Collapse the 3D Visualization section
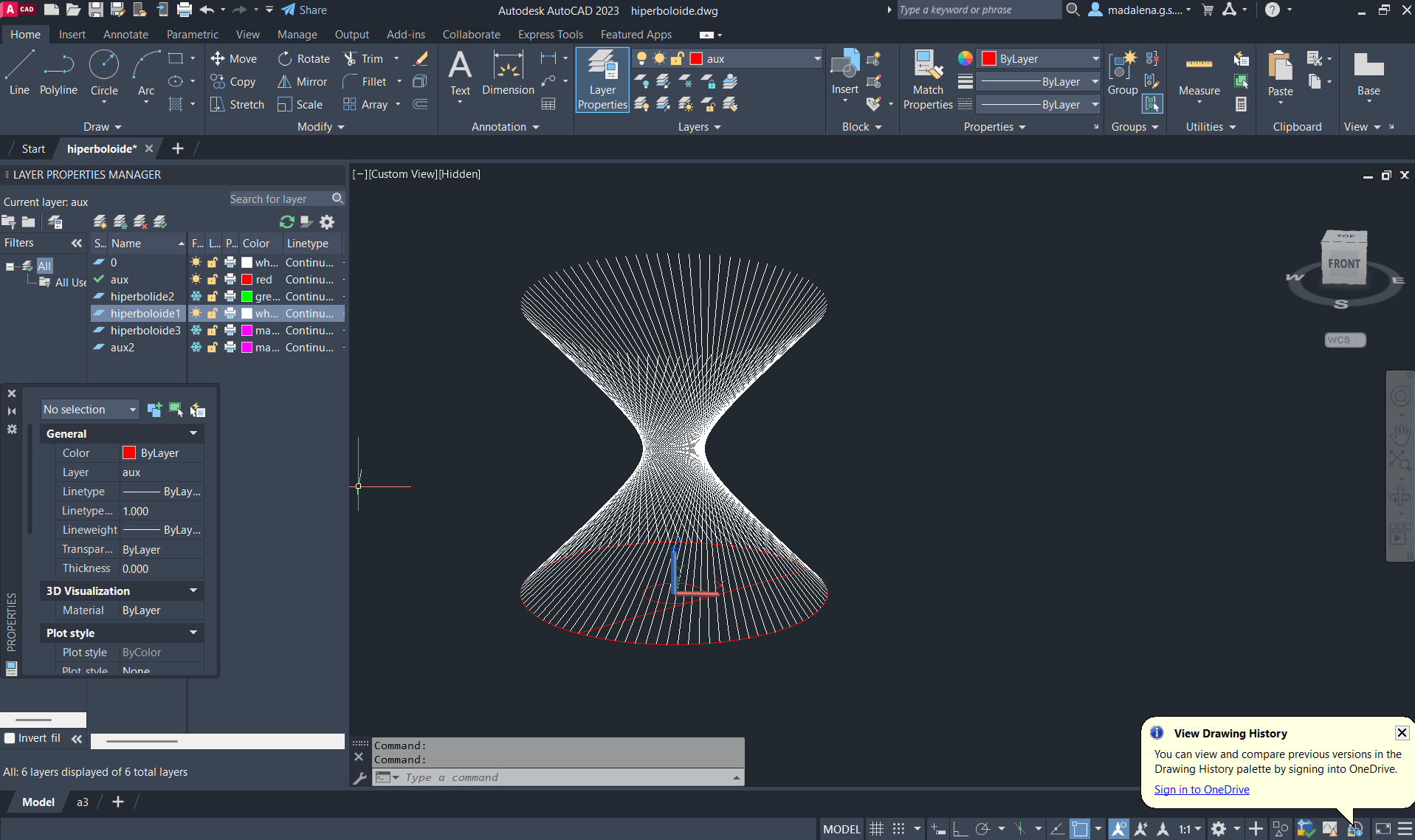 coord(193,591)
